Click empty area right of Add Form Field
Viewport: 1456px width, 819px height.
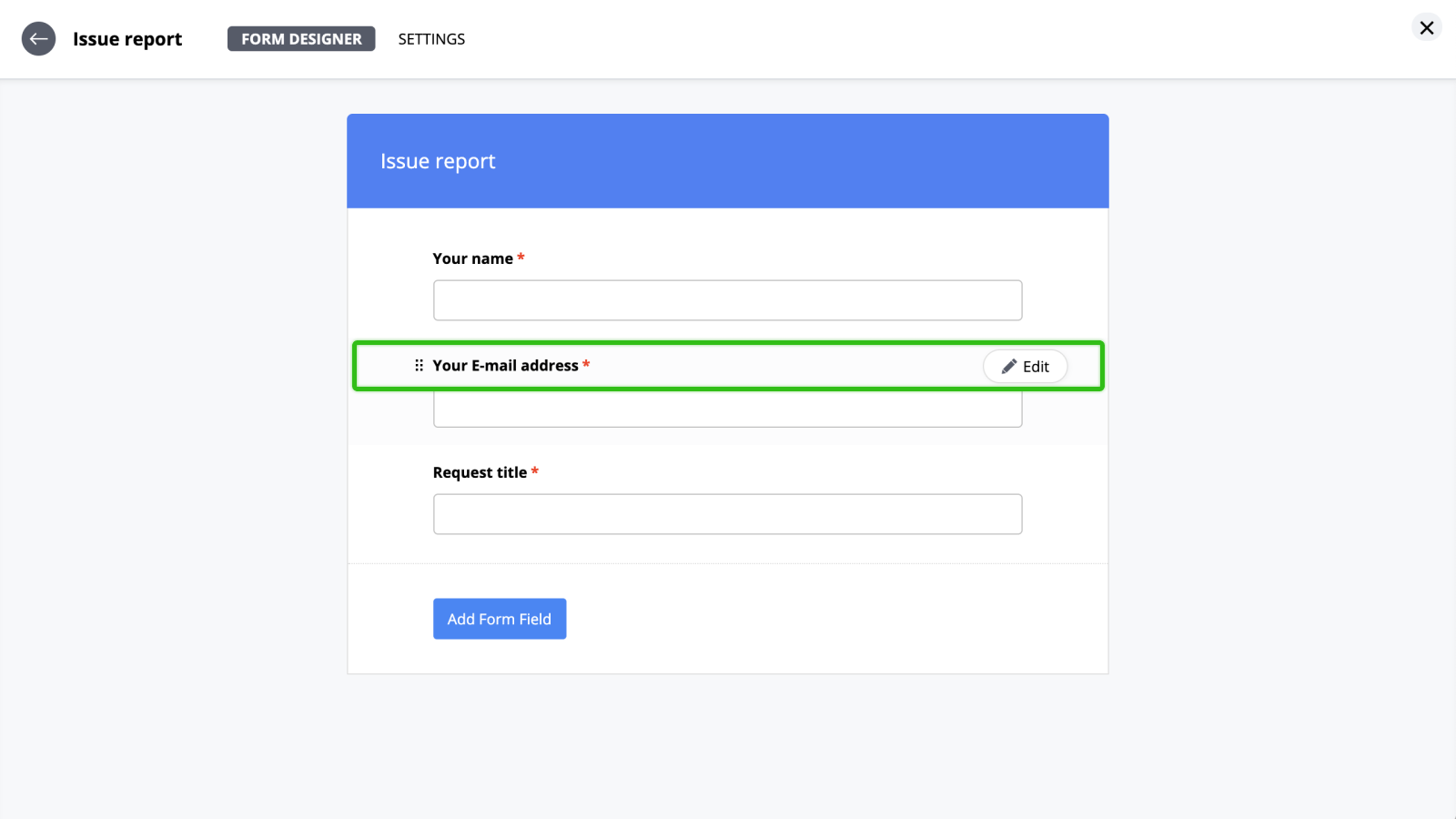point(819,619)
